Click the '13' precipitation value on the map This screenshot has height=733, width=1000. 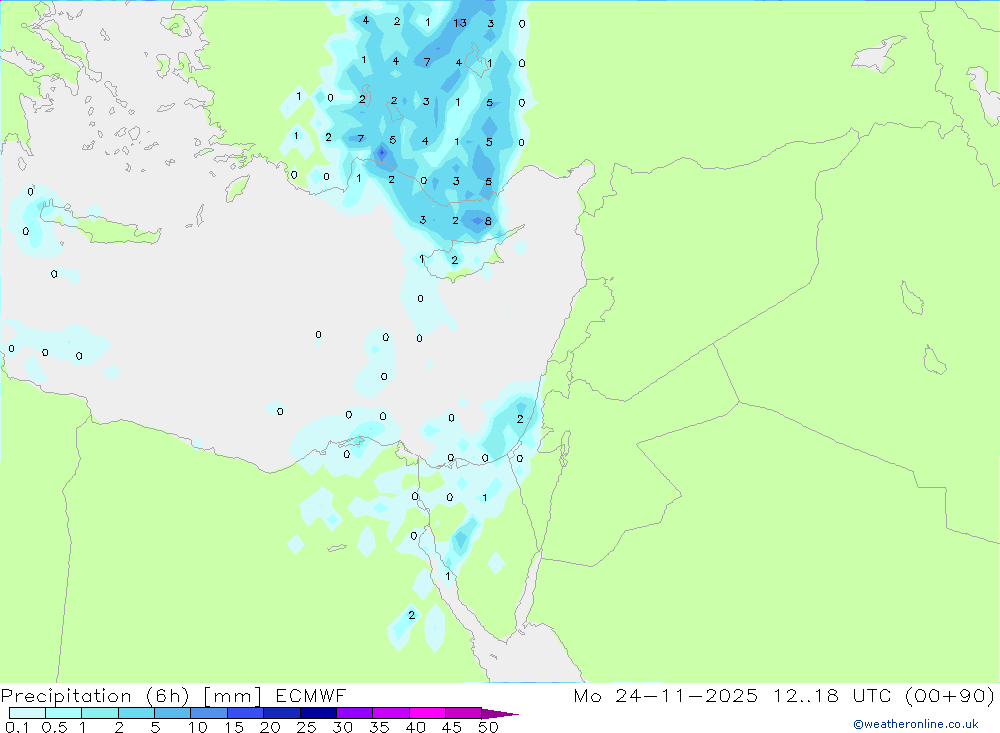460,23
